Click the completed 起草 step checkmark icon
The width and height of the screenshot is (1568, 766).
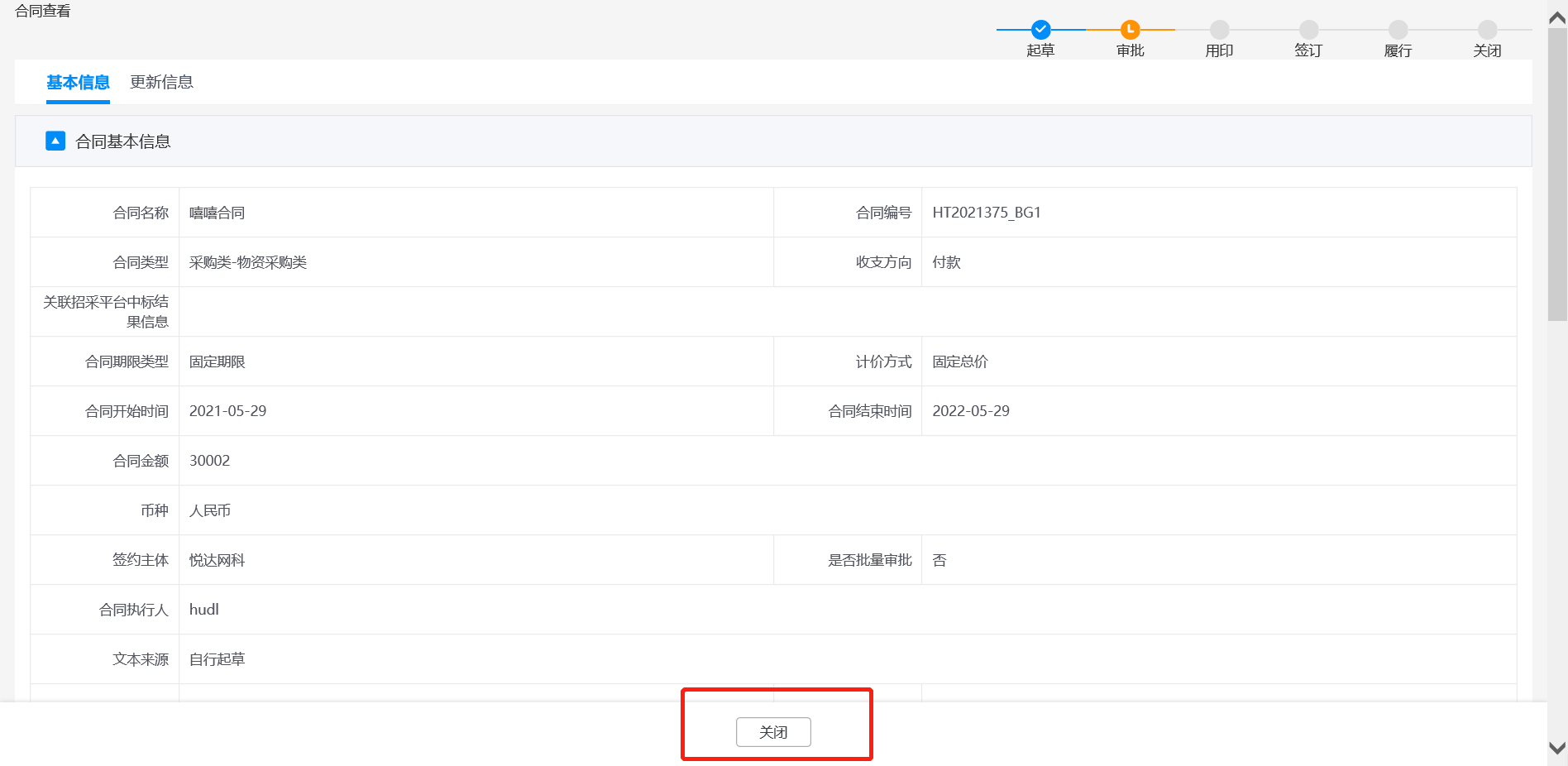[1040, 30]
